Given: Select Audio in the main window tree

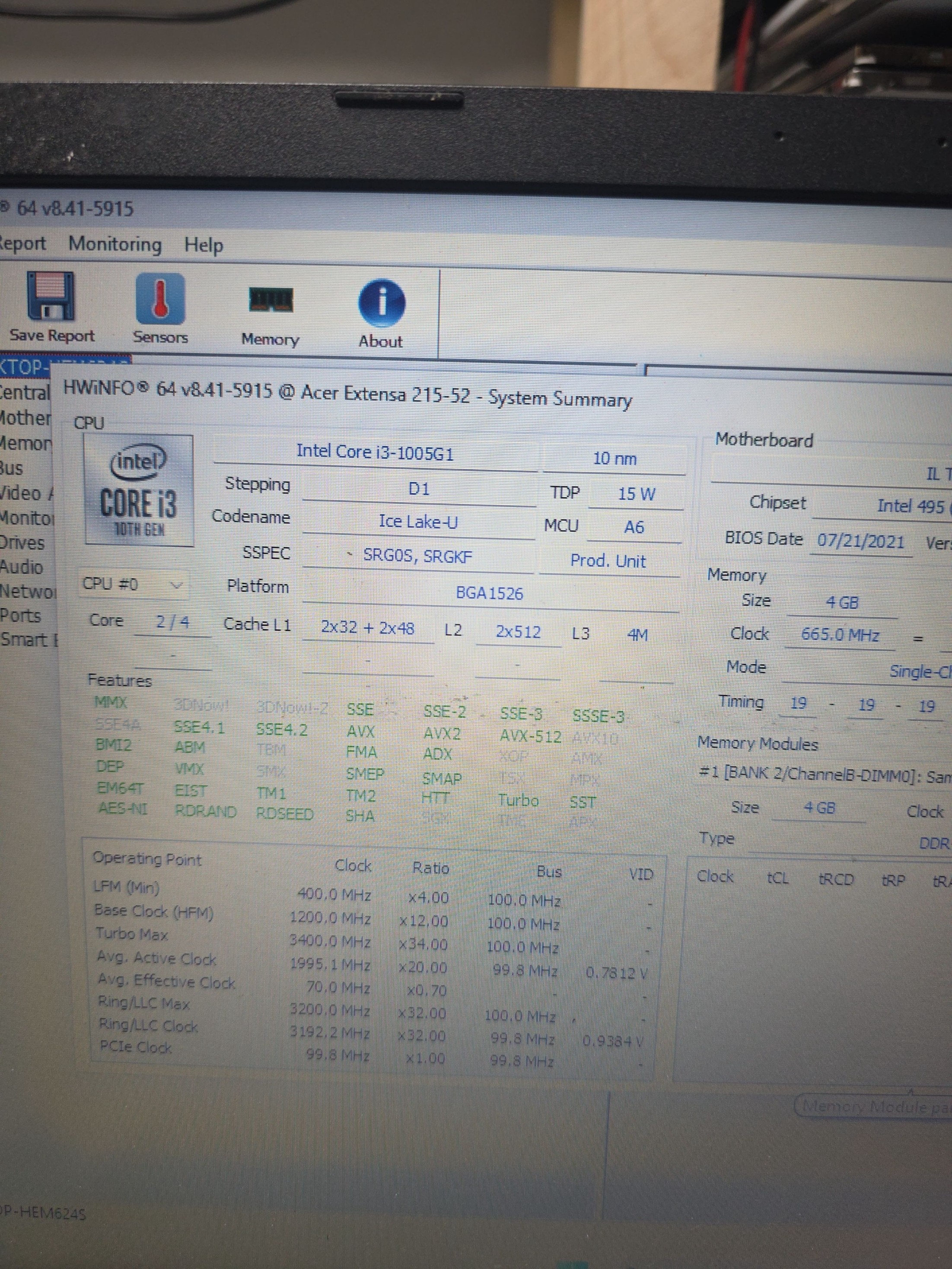Looking at the screenshot, I should [x=22, y=567].
